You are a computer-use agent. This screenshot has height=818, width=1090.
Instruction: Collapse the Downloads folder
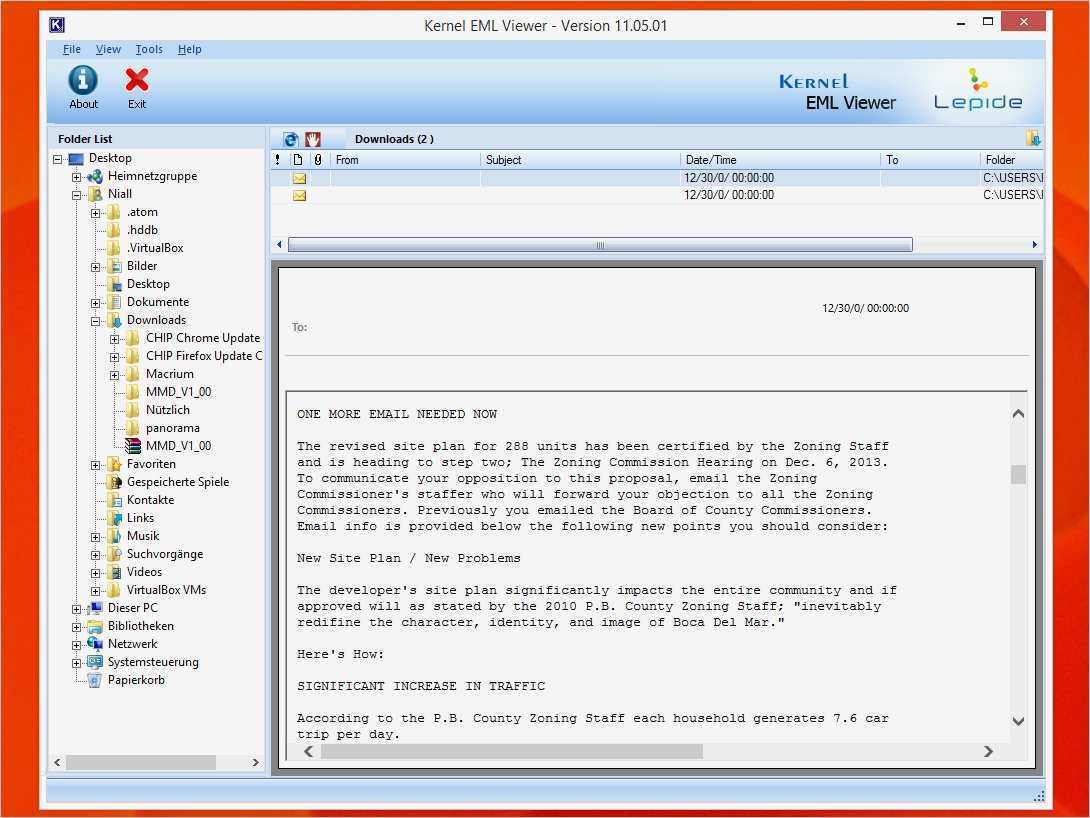[x=96, y=321]
